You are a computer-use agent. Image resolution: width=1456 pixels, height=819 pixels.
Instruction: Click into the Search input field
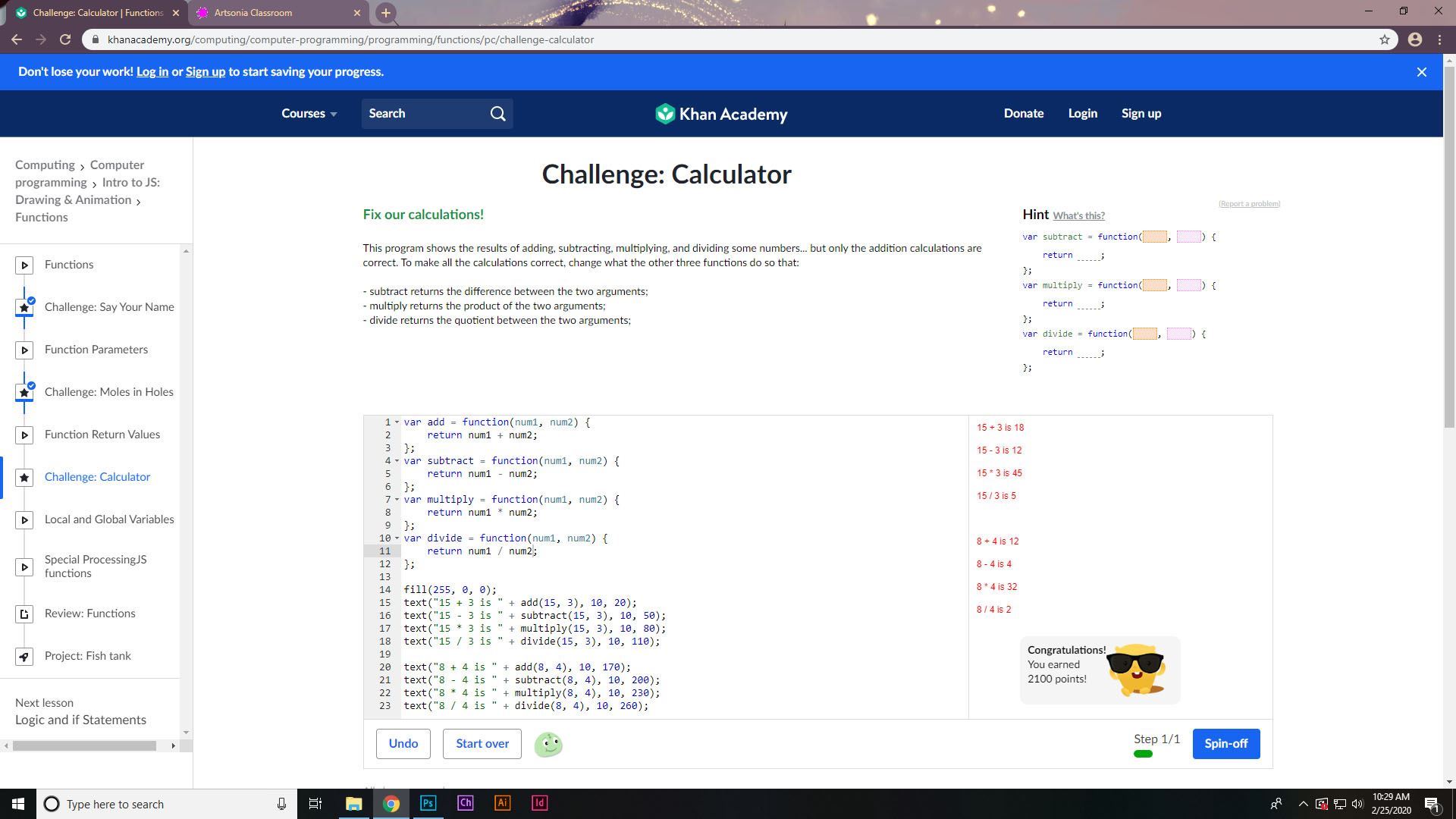point(425,114)
